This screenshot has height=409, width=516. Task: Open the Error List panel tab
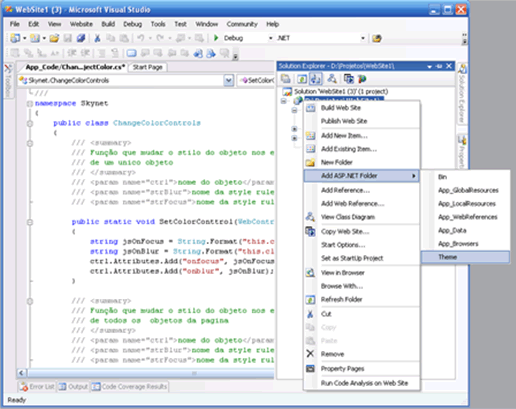tap(37, 387)
